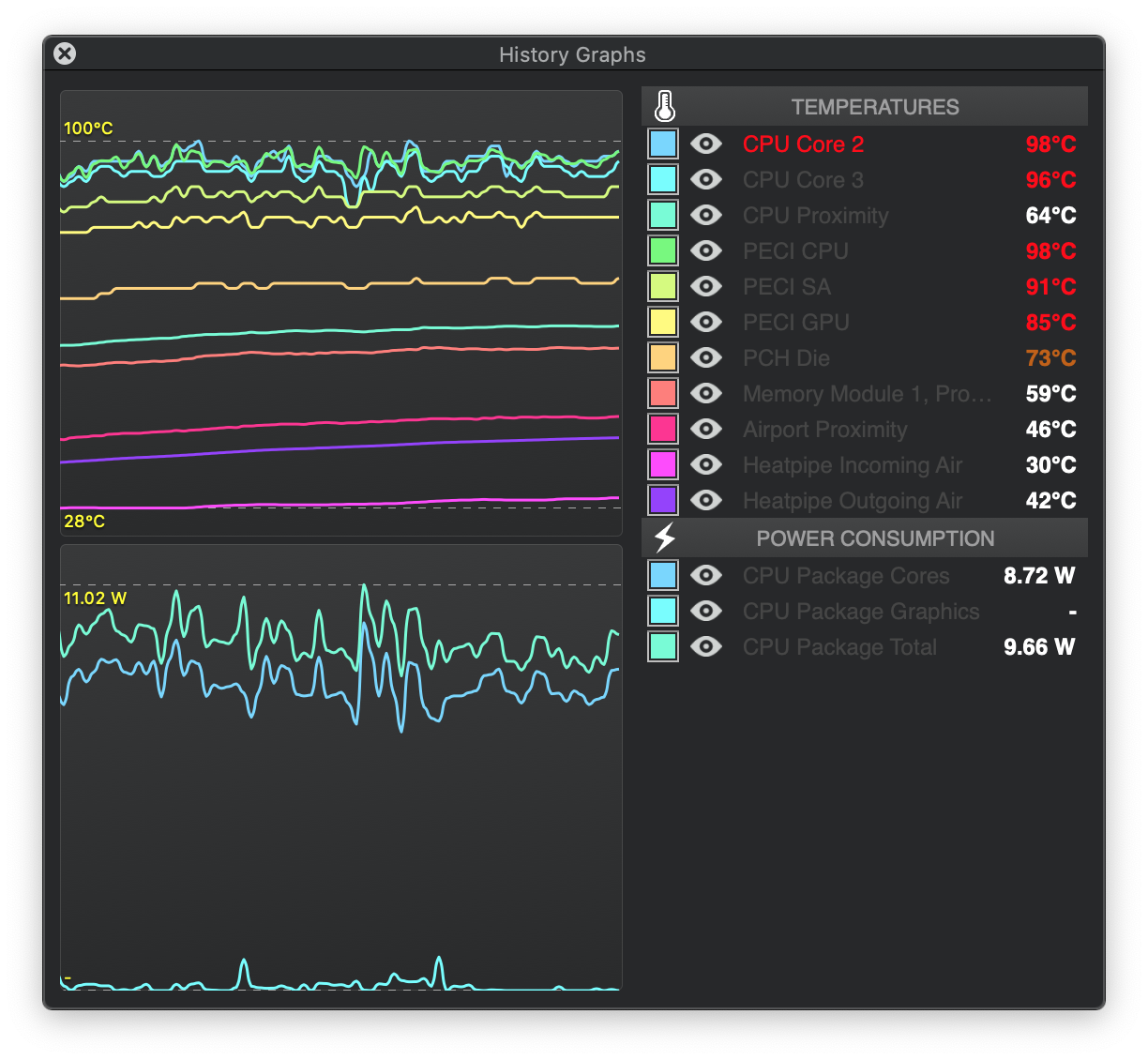Toggle the eye icon for PECI GPU
Image resolution: width=1148 pixels, height=1060 pixels.
point(706,322)
